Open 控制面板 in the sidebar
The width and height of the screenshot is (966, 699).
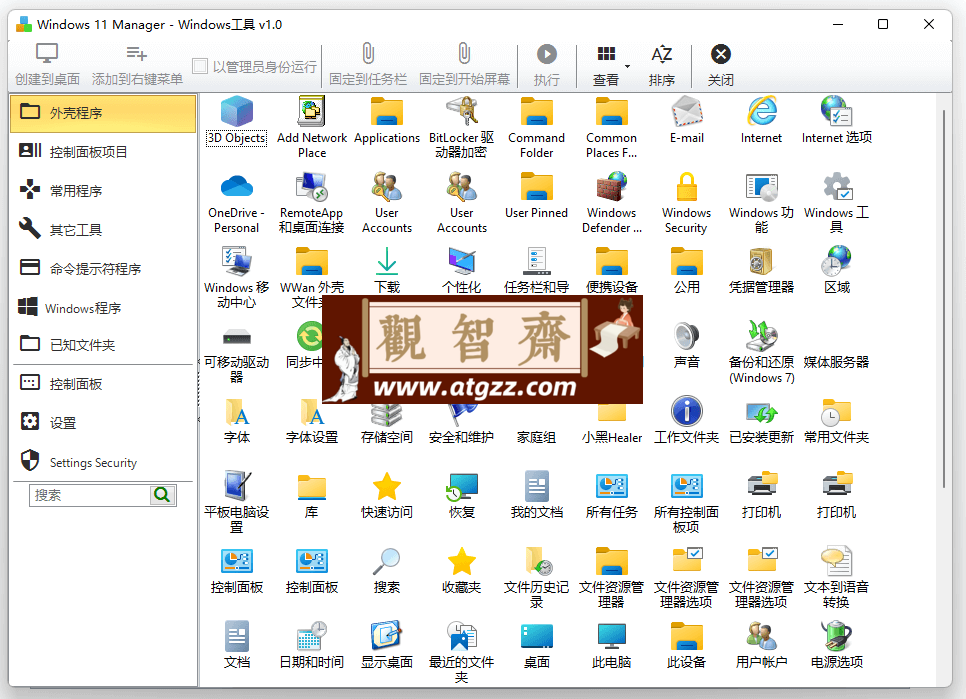point(103,384)
